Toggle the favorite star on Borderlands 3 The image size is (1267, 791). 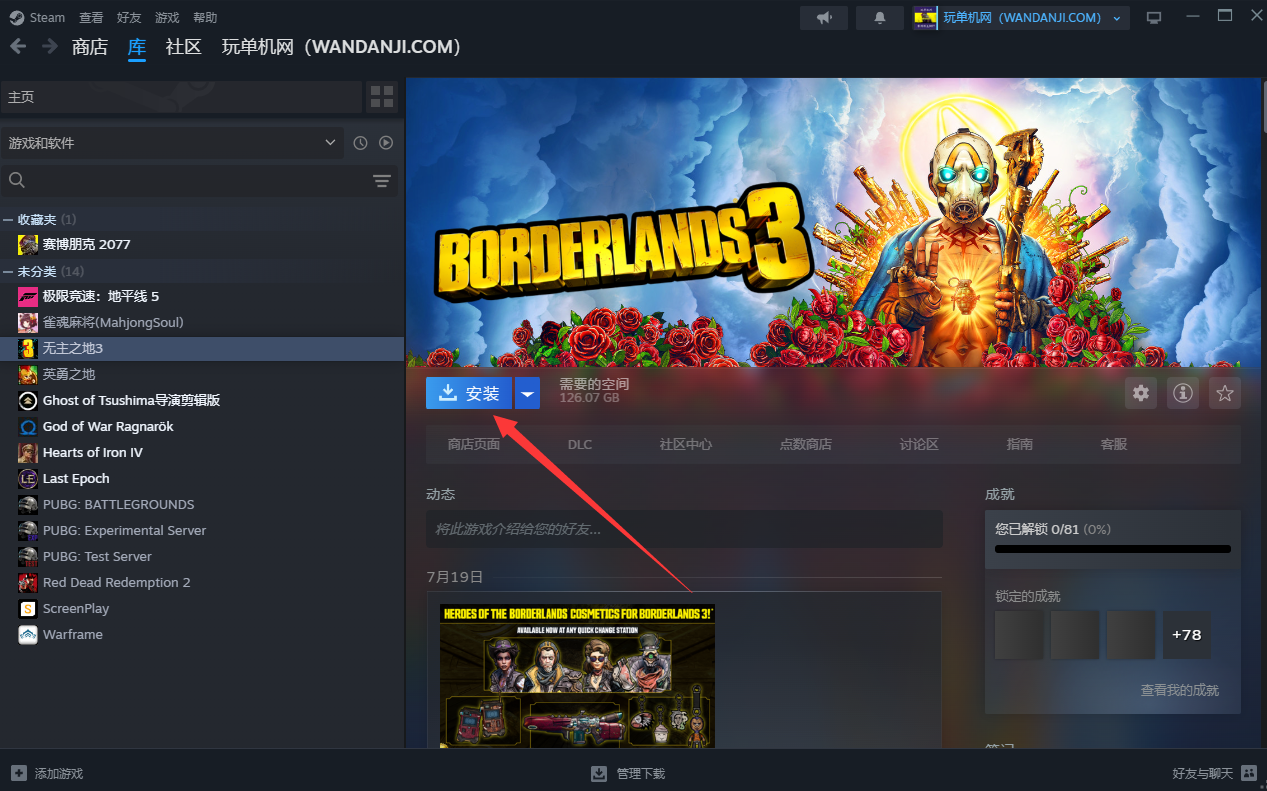(x=1224, y=393)
